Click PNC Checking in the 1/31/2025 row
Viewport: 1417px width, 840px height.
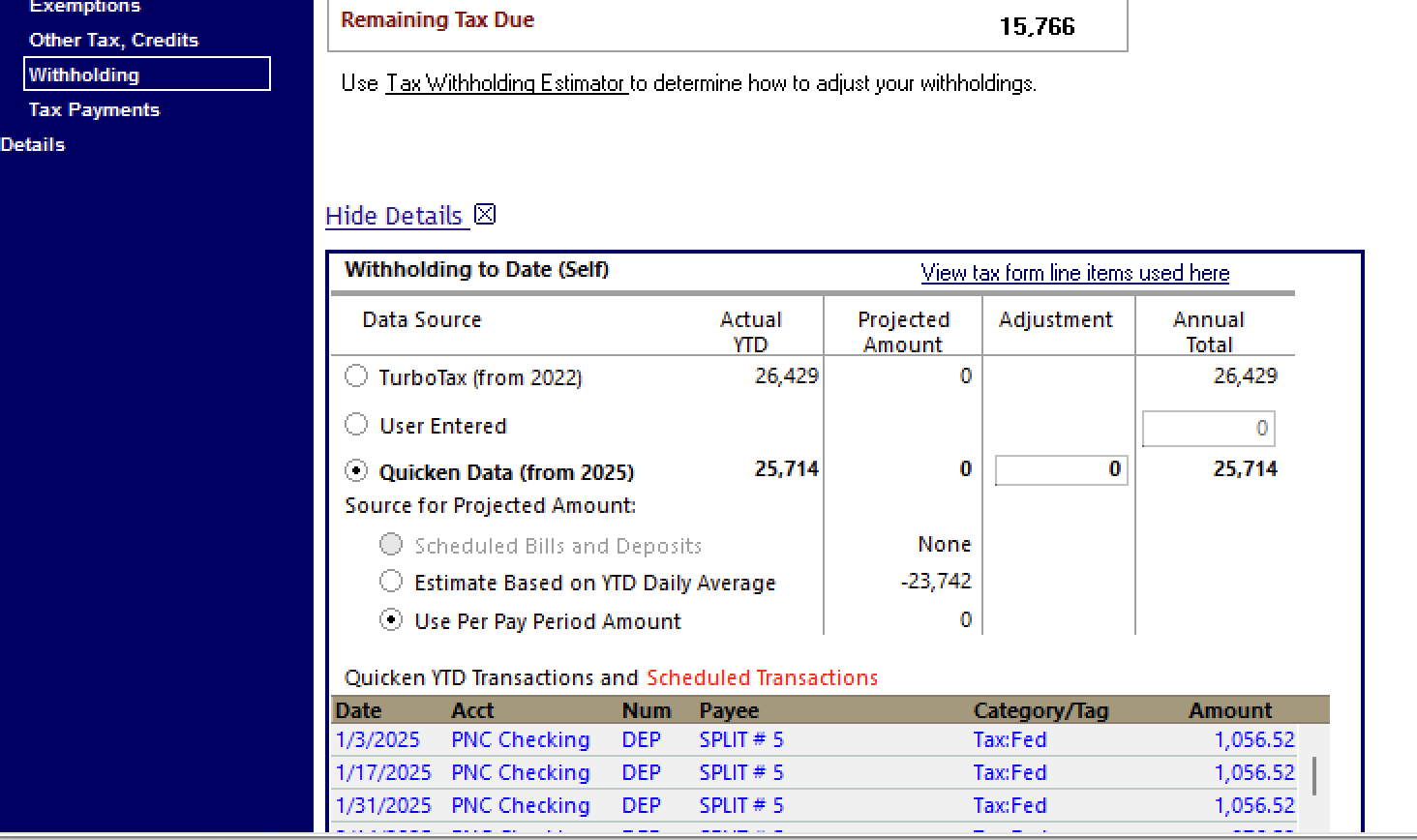[521, 806]
